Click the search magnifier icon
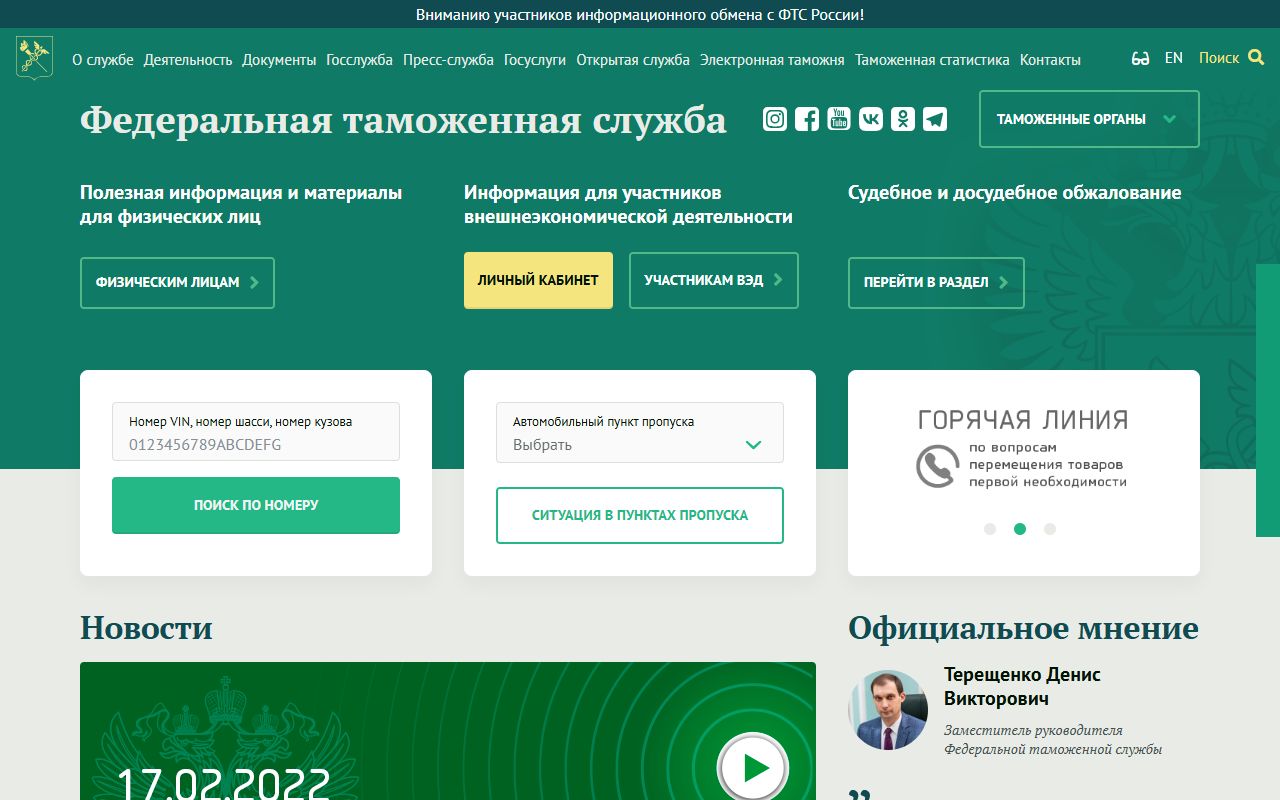 1257,58
